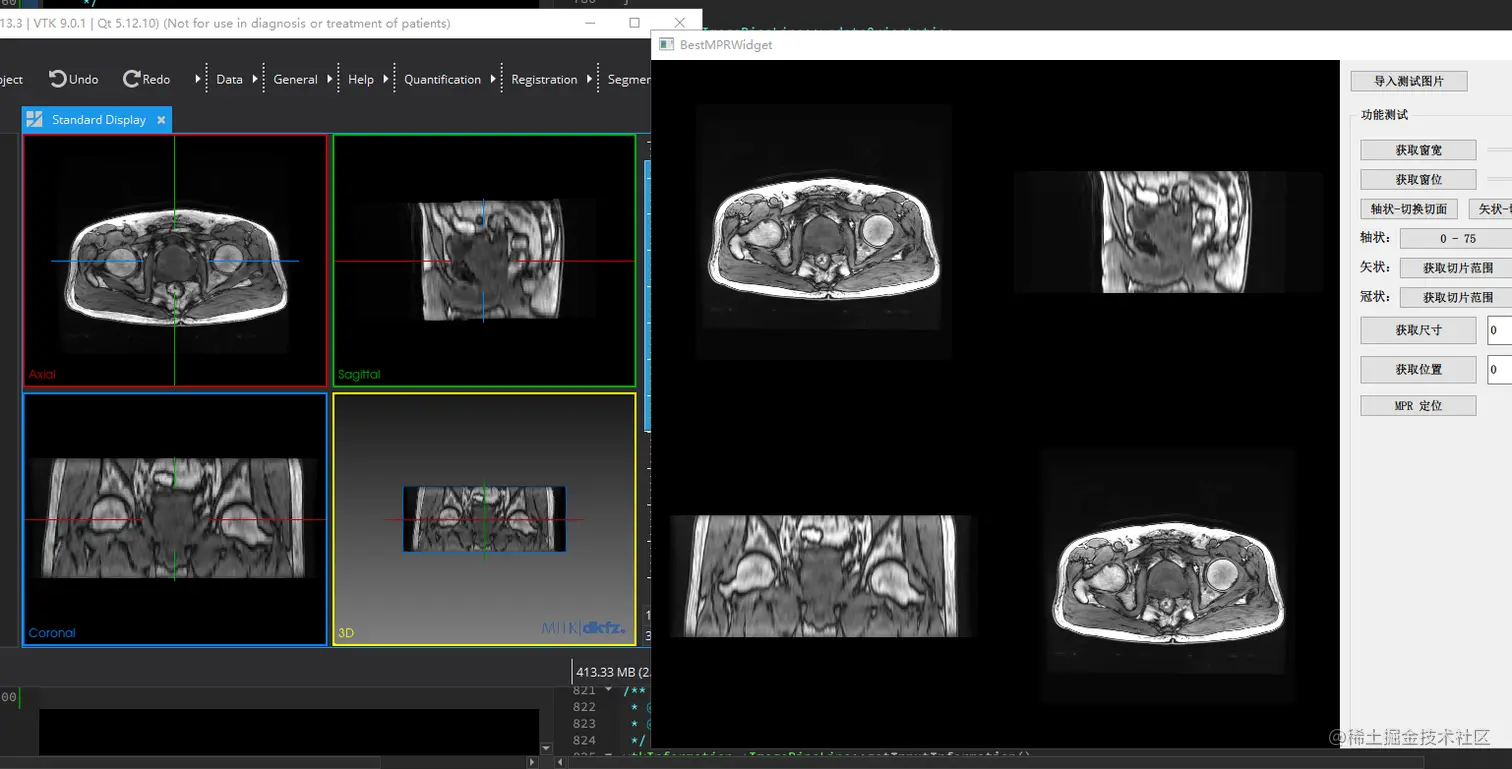Click the 轴状-切换切面 button
Screen dimensions: 1512x769
click(x=1408, y=209)
